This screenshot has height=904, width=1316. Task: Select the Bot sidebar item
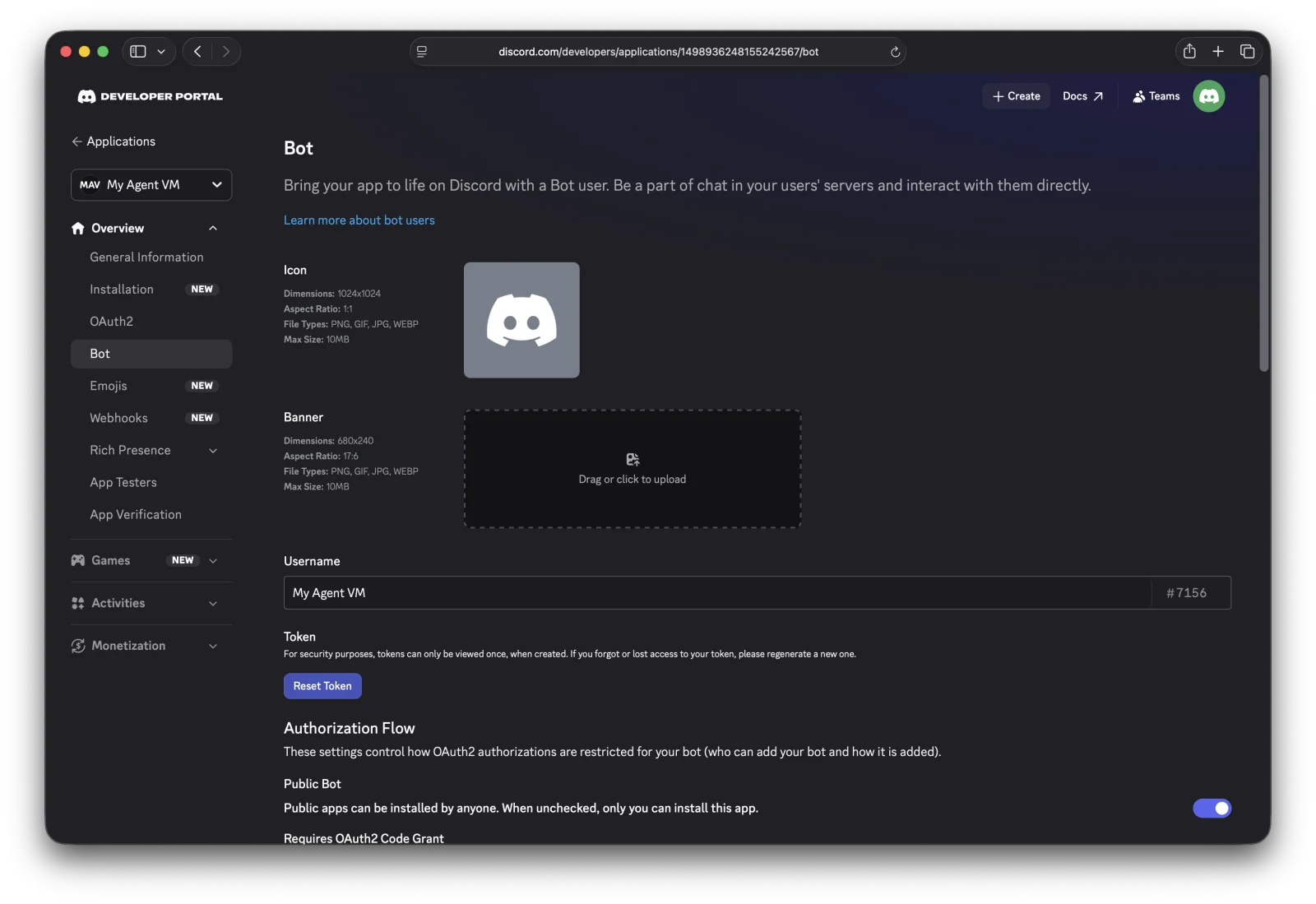pyautogui.click(x=151, y=354)
